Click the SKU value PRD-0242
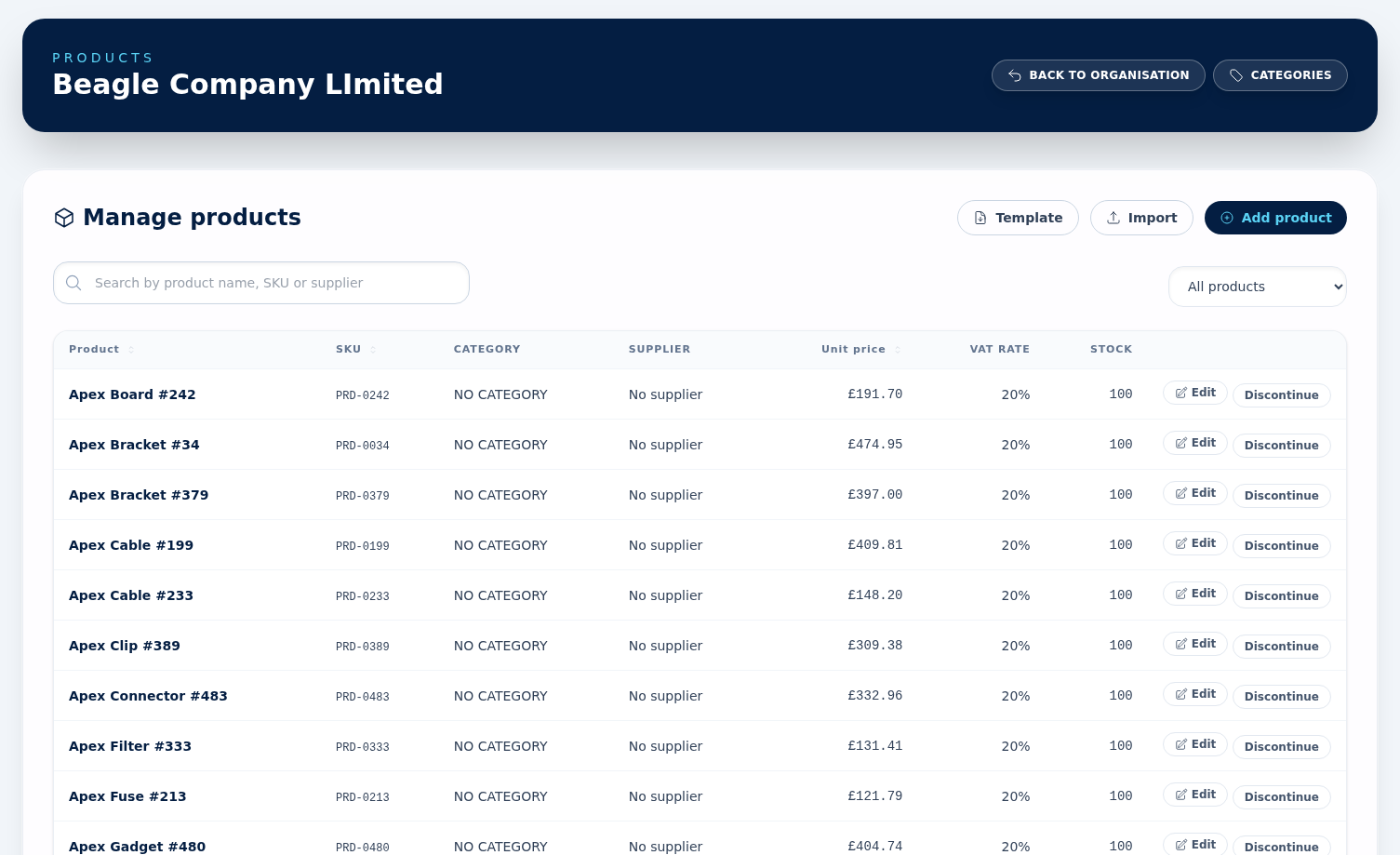 [x=363, y=395]
